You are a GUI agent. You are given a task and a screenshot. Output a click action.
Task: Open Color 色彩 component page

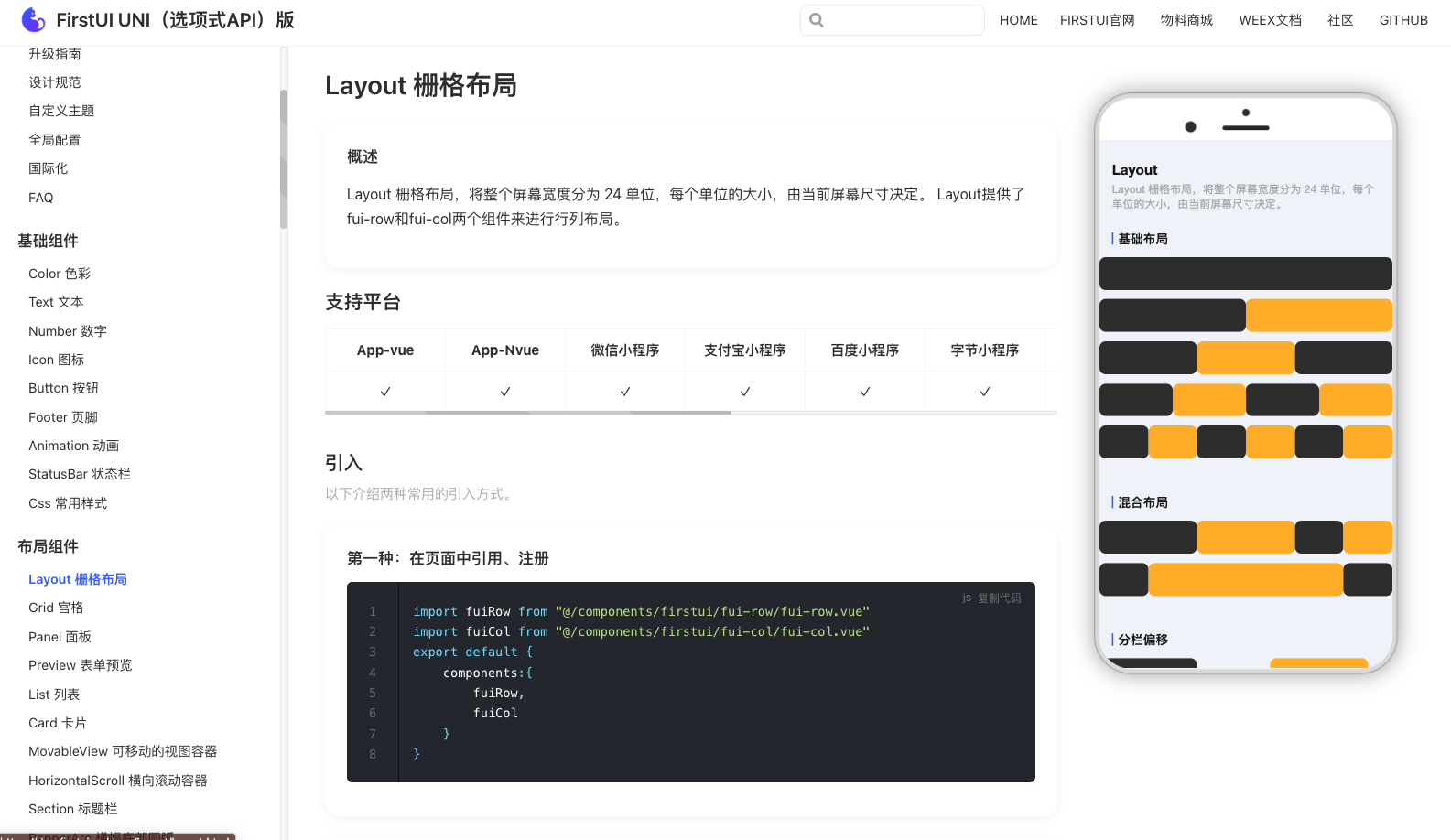tap(60, 274)
